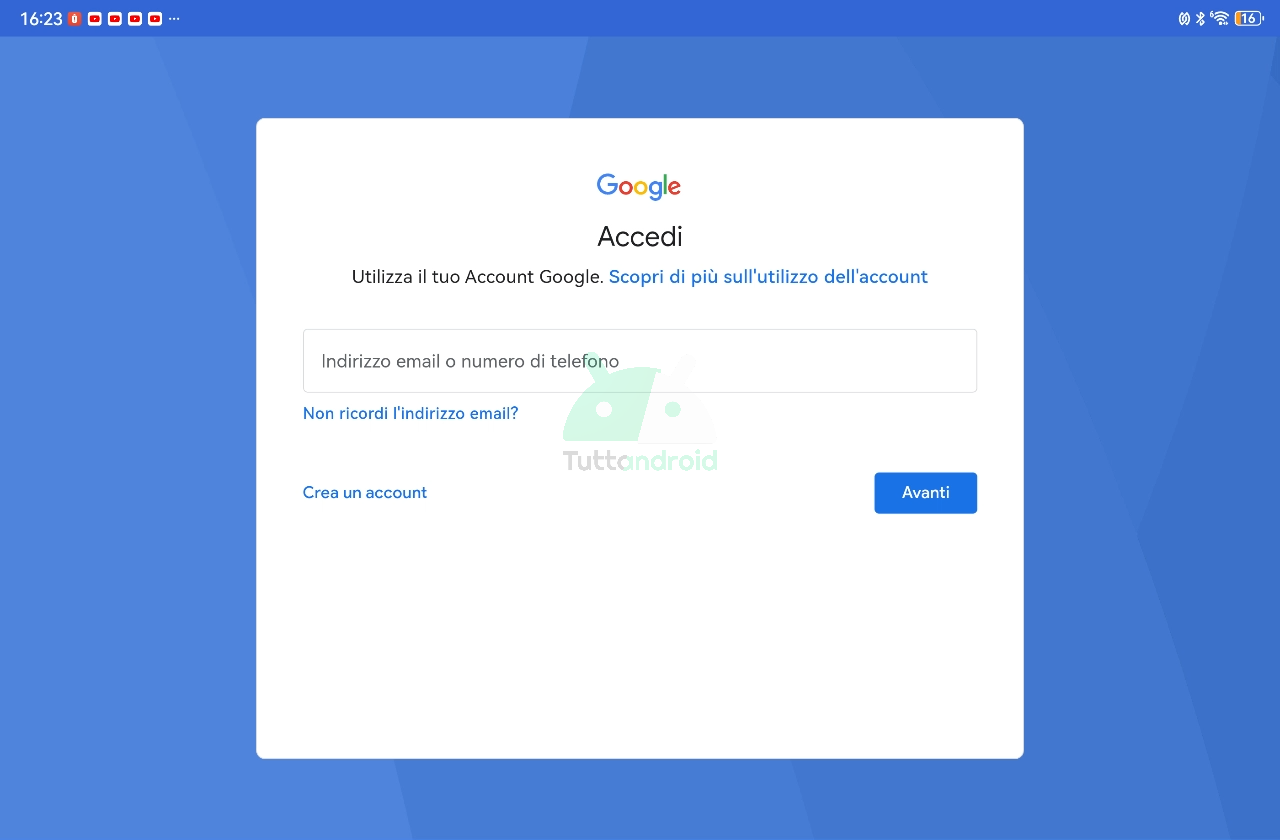Viewport: 1280px width, 840px height.
Task: Open the more notifications ellipsis in status bar
Action: 174,19
